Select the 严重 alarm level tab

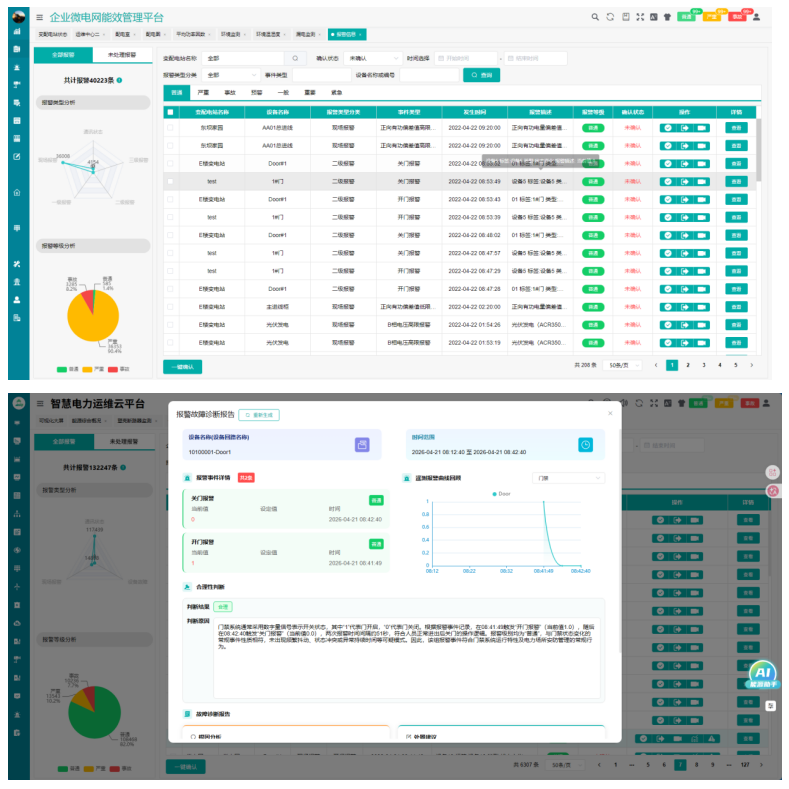(x=203, y=93)
